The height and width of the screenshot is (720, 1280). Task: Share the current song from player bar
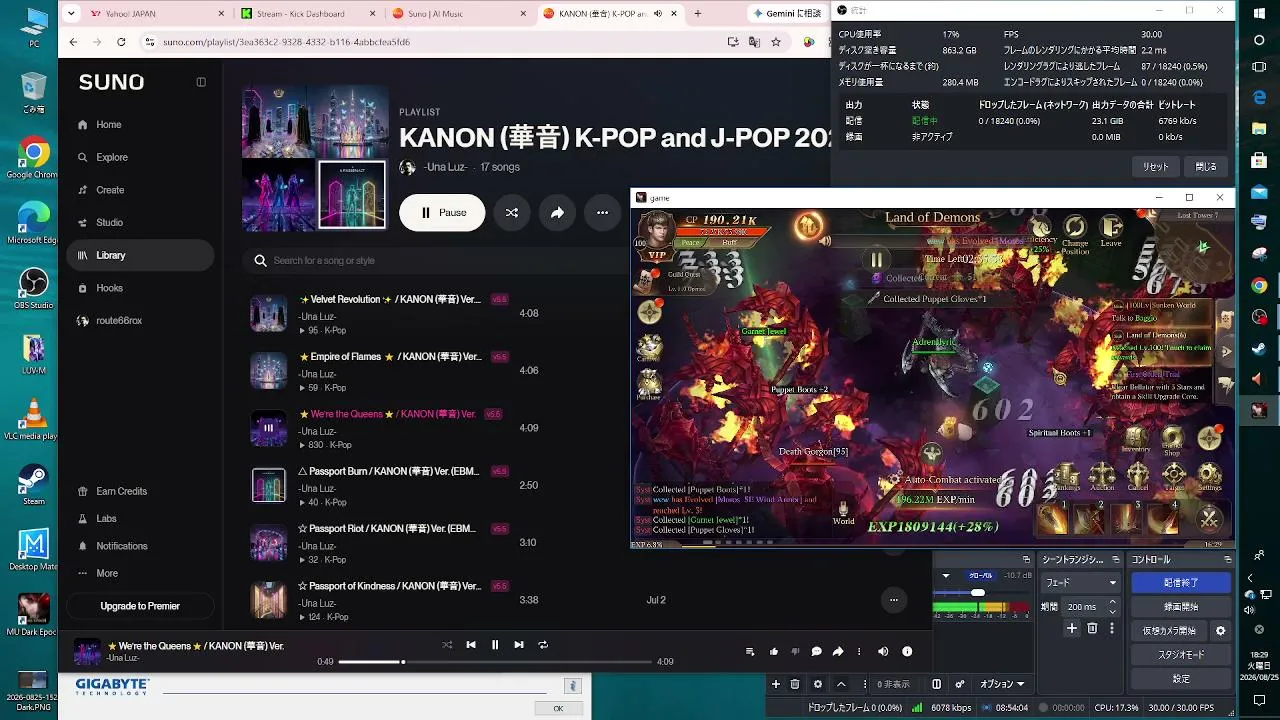838,652
